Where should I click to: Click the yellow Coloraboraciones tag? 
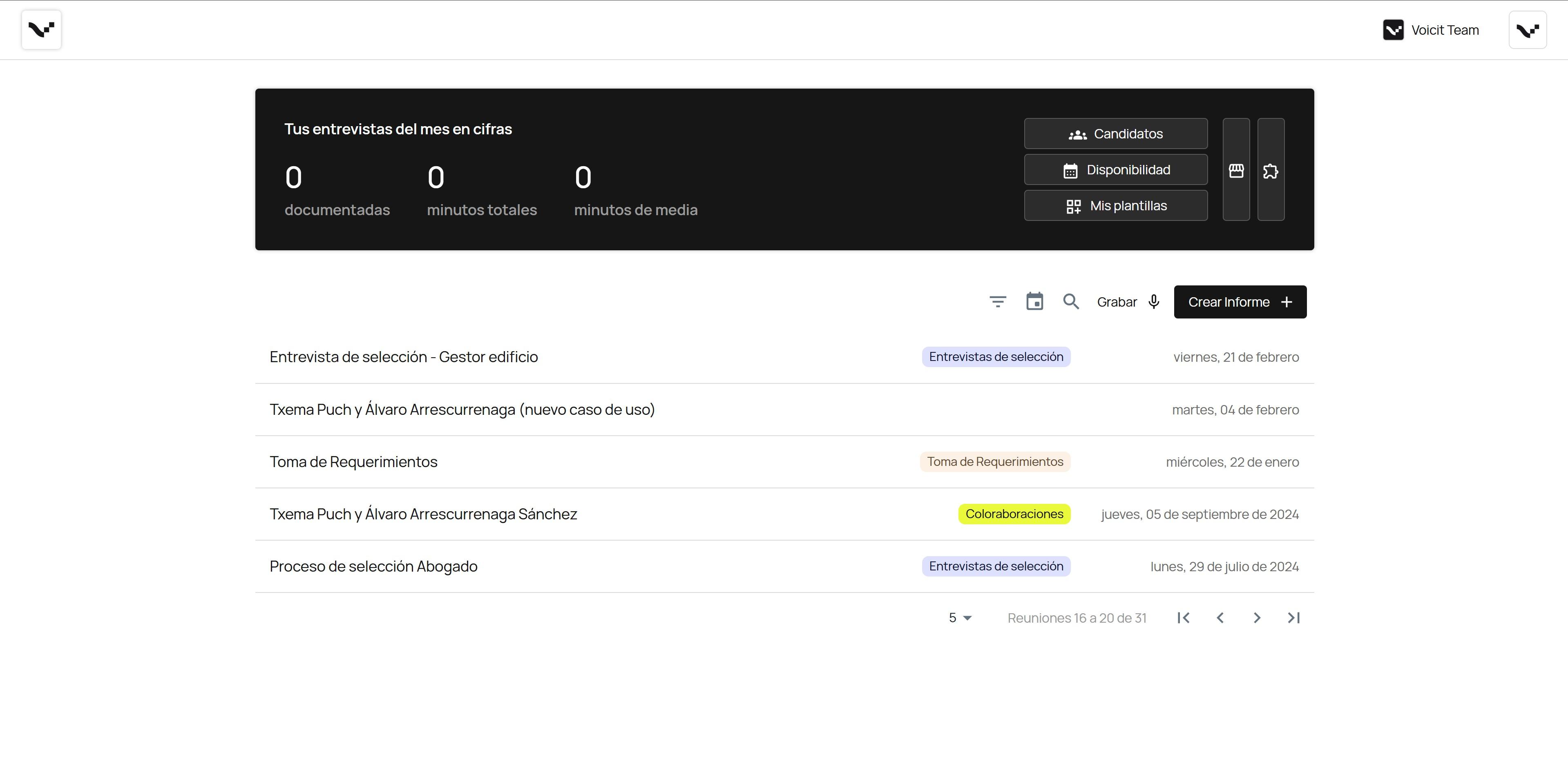(1014, 514)
